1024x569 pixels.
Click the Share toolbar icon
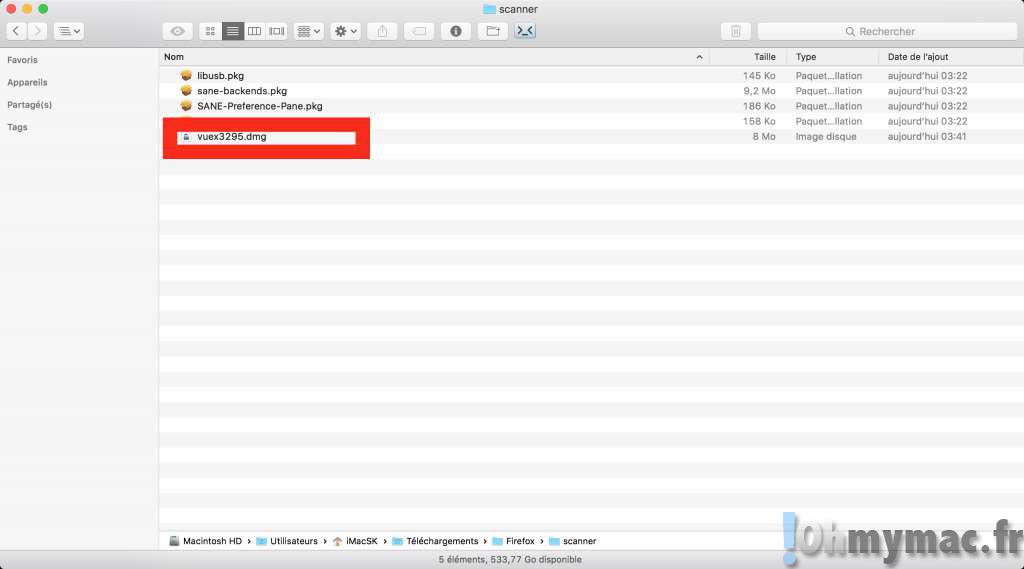pos(383,31)
